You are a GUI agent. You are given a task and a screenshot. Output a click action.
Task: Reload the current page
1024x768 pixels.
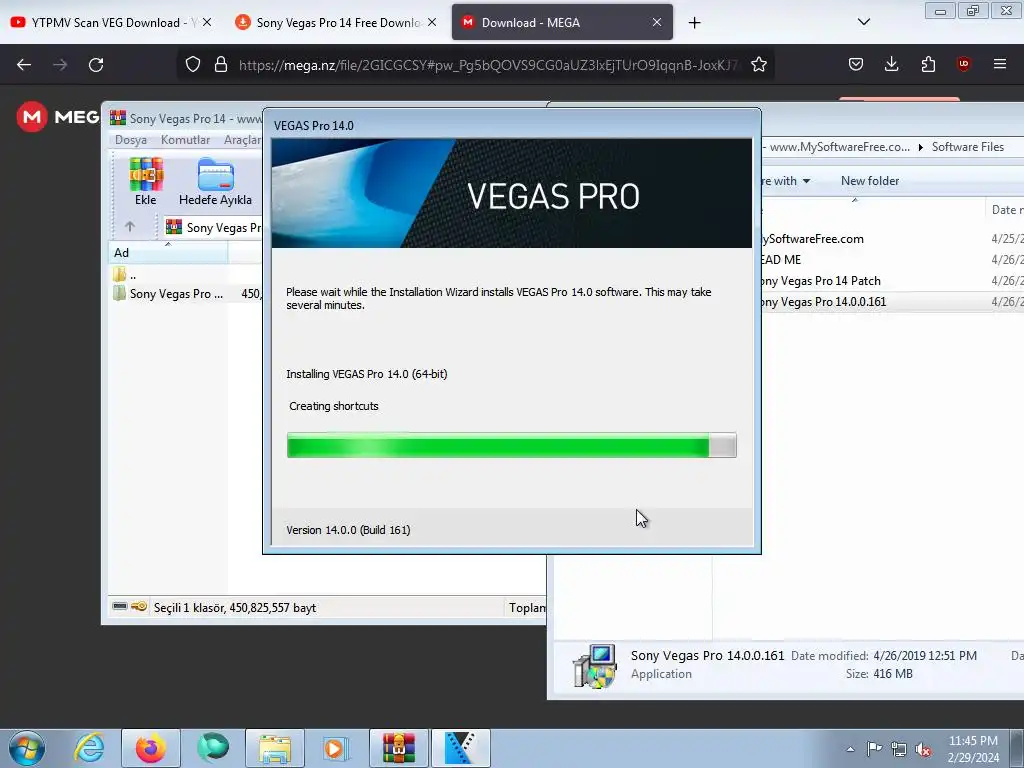pyautogui.click(x=96, y=65)
